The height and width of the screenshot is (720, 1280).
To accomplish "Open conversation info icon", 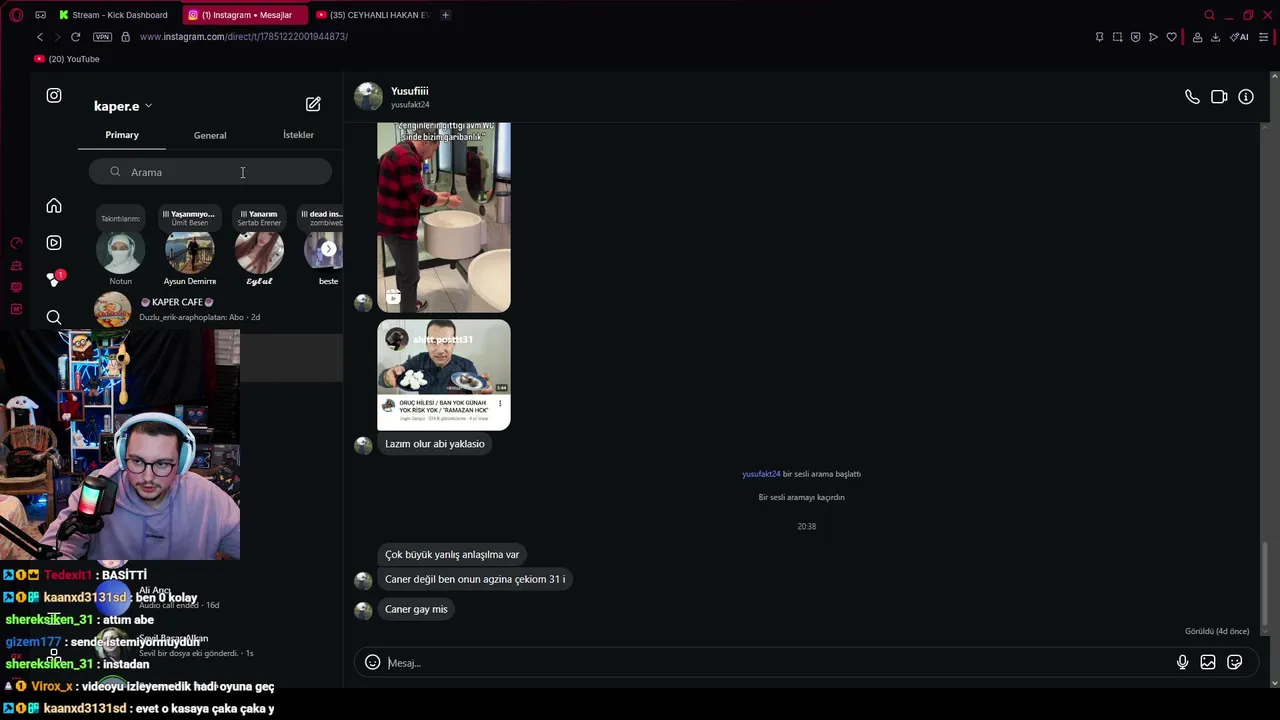I will click(x=1246, y=97).
